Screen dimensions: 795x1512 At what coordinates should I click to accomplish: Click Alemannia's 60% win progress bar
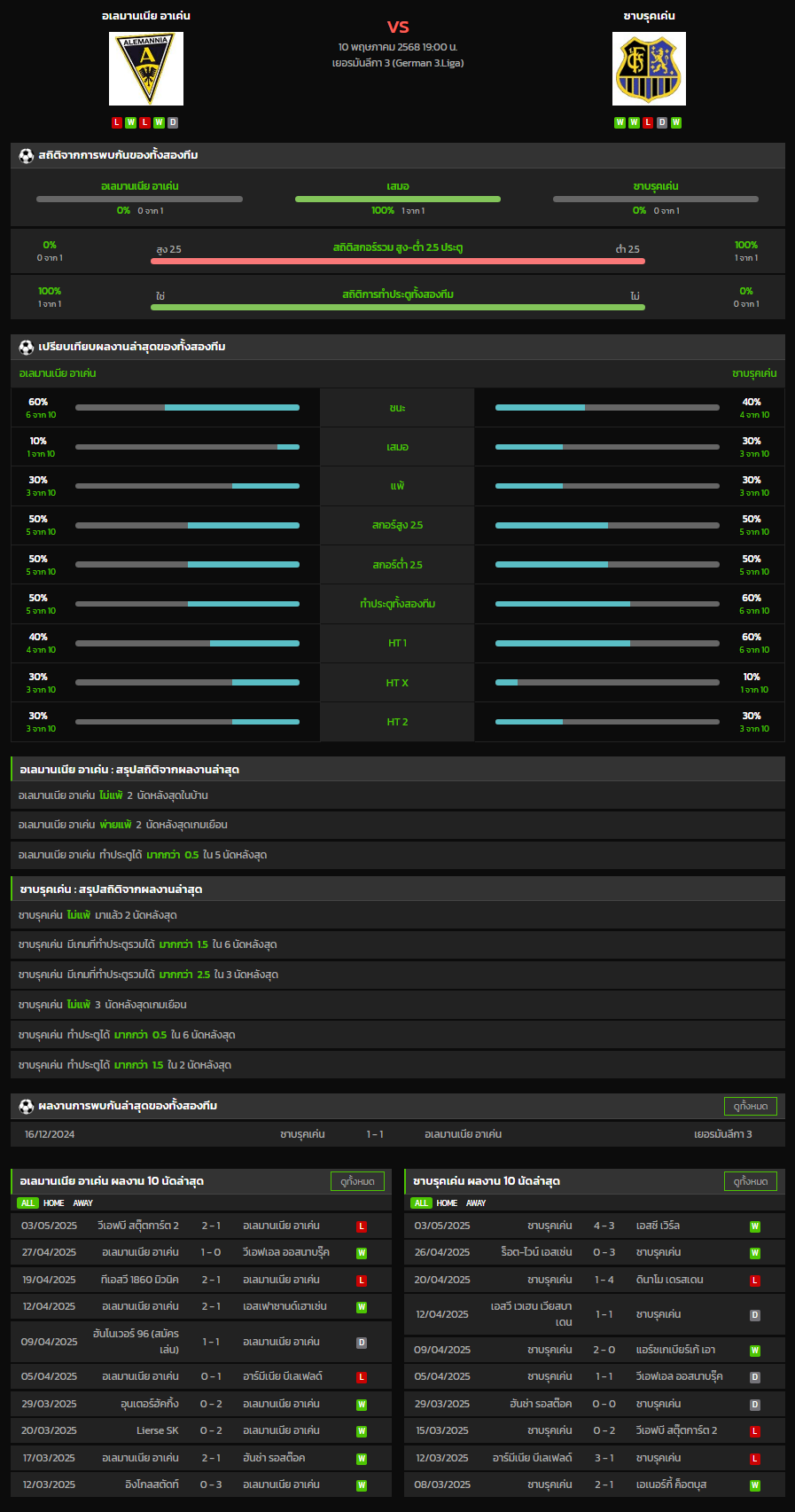(187, 408)
